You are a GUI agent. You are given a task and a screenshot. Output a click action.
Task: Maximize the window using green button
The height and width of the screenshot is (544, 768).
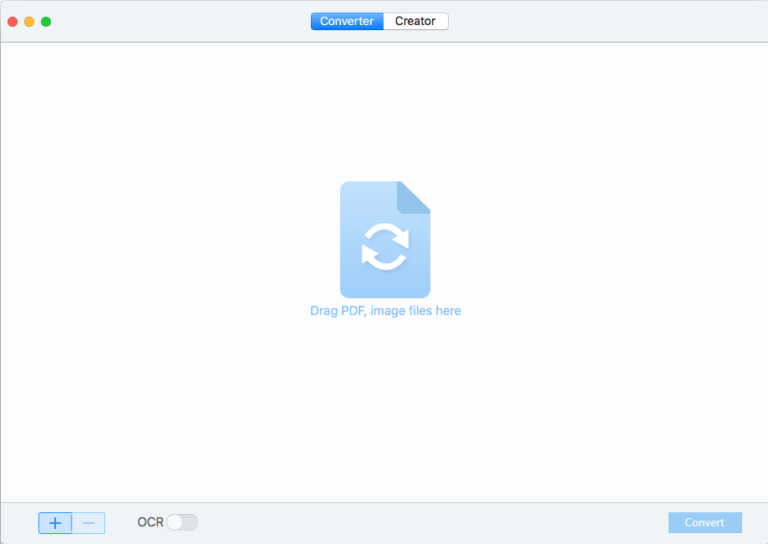(x=46, y=21)
